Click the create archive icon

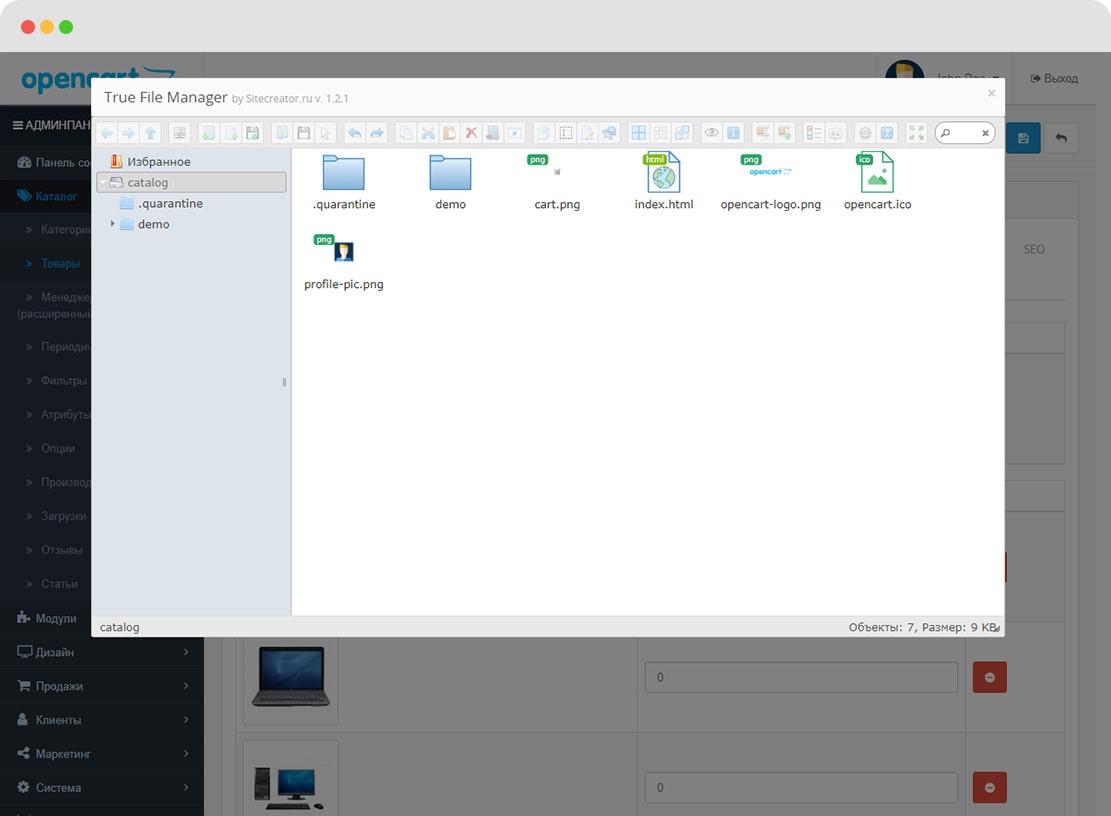(784, 133)
